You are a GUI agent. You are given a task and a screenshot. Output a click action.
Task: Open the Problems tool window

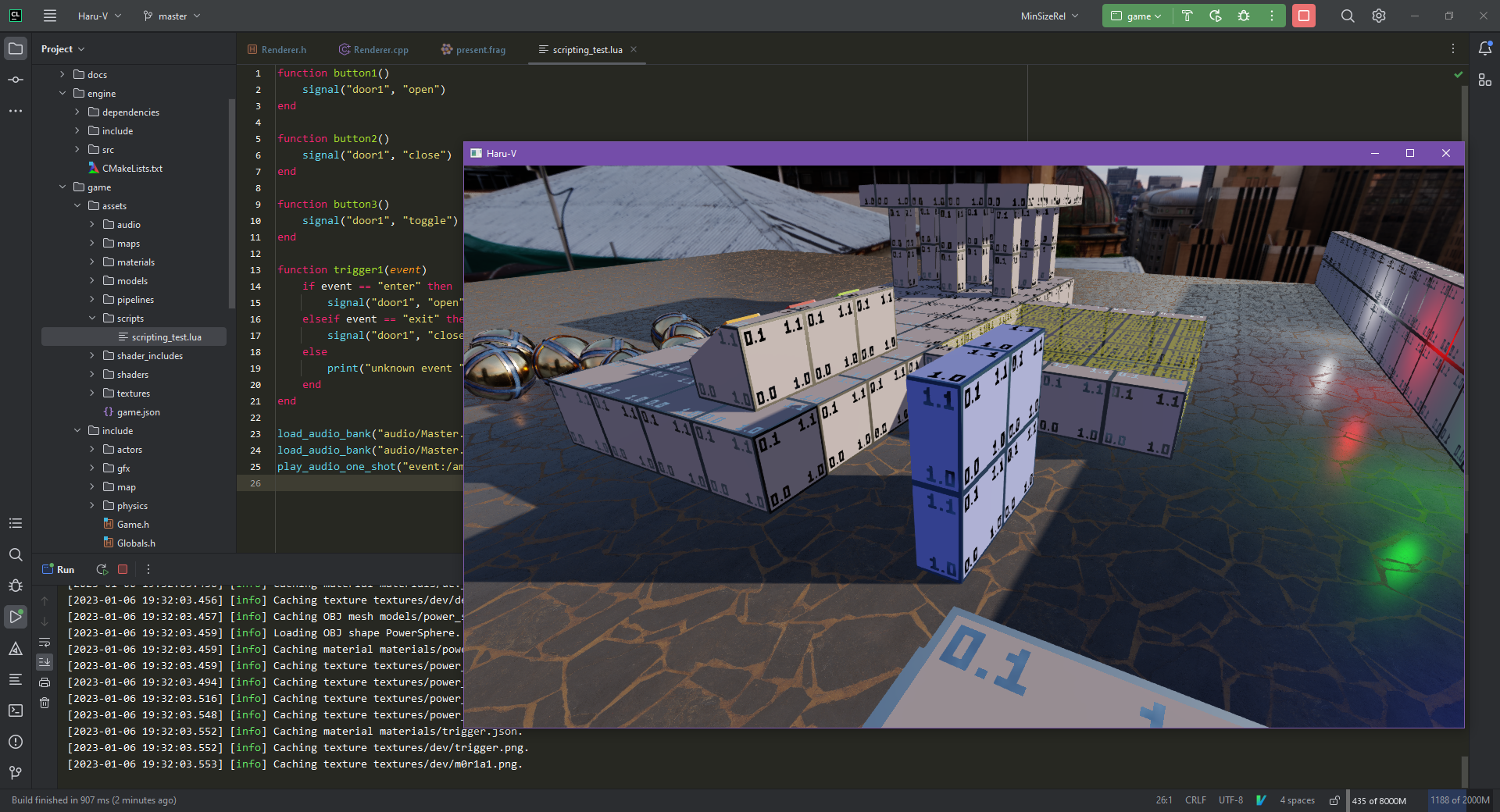tap(16, 742)
